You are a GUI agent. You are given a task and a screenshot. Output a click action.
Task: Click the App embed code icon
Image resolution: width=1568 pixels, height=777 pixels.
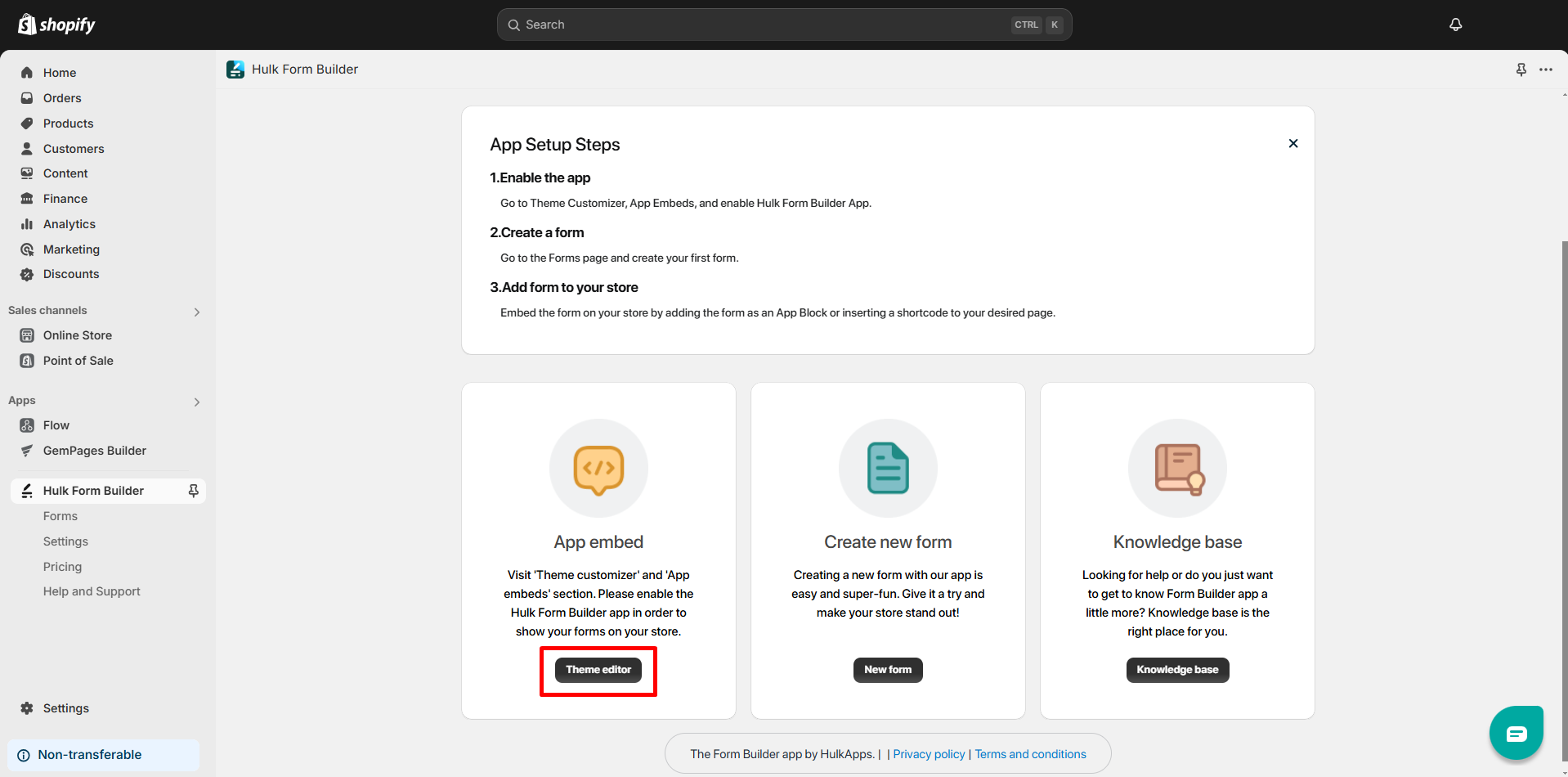click(x=598, y=469)
